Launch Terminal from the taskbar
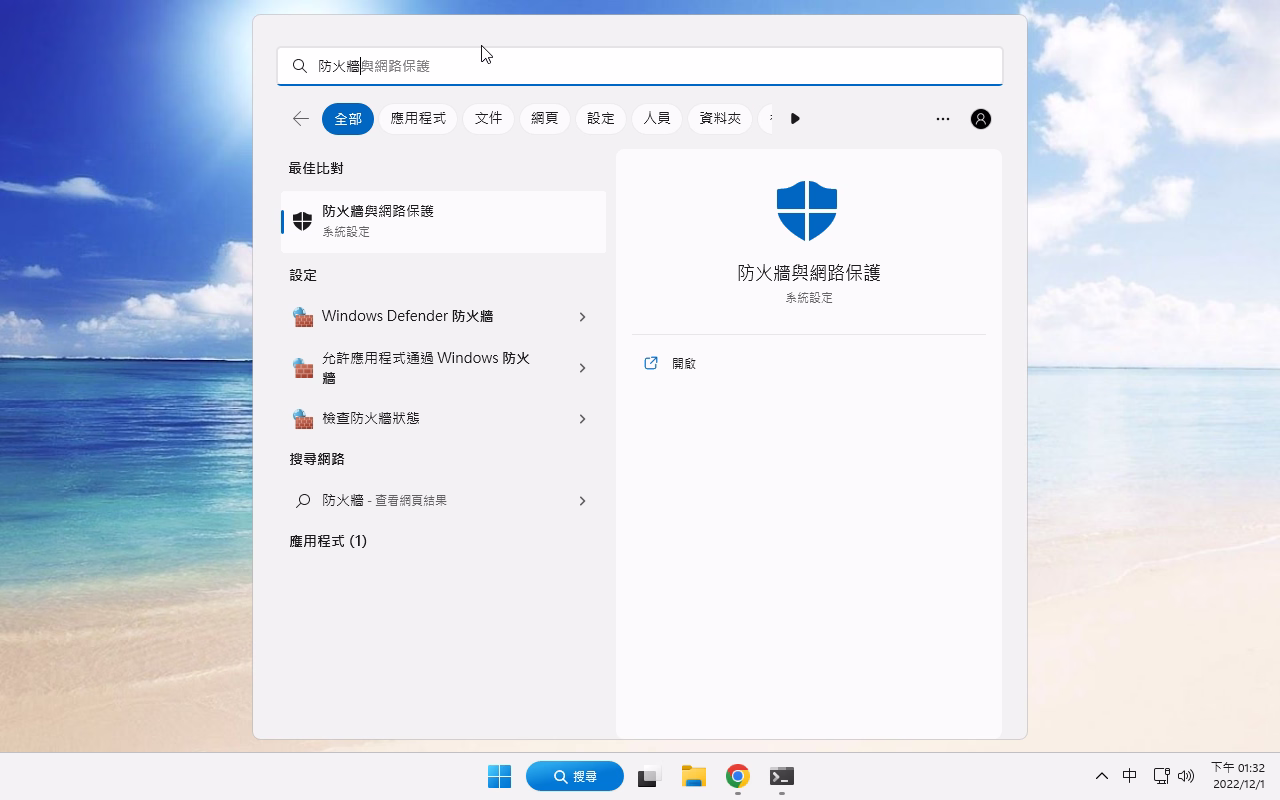The height and width of the screenshot is (800, 1280). point(782,777)
